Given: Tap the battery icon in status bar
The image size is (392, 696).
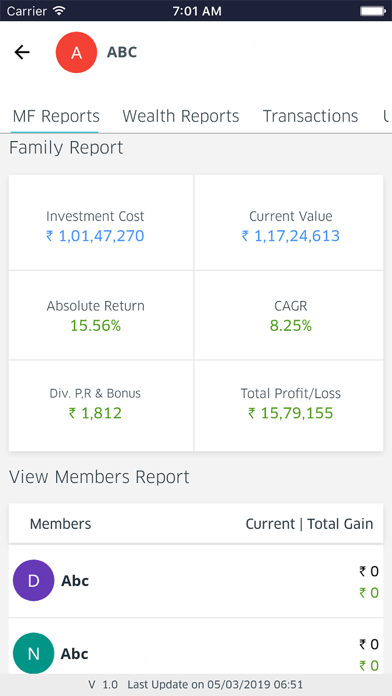Looking at the screenshot, I should (x=373, y=11).
